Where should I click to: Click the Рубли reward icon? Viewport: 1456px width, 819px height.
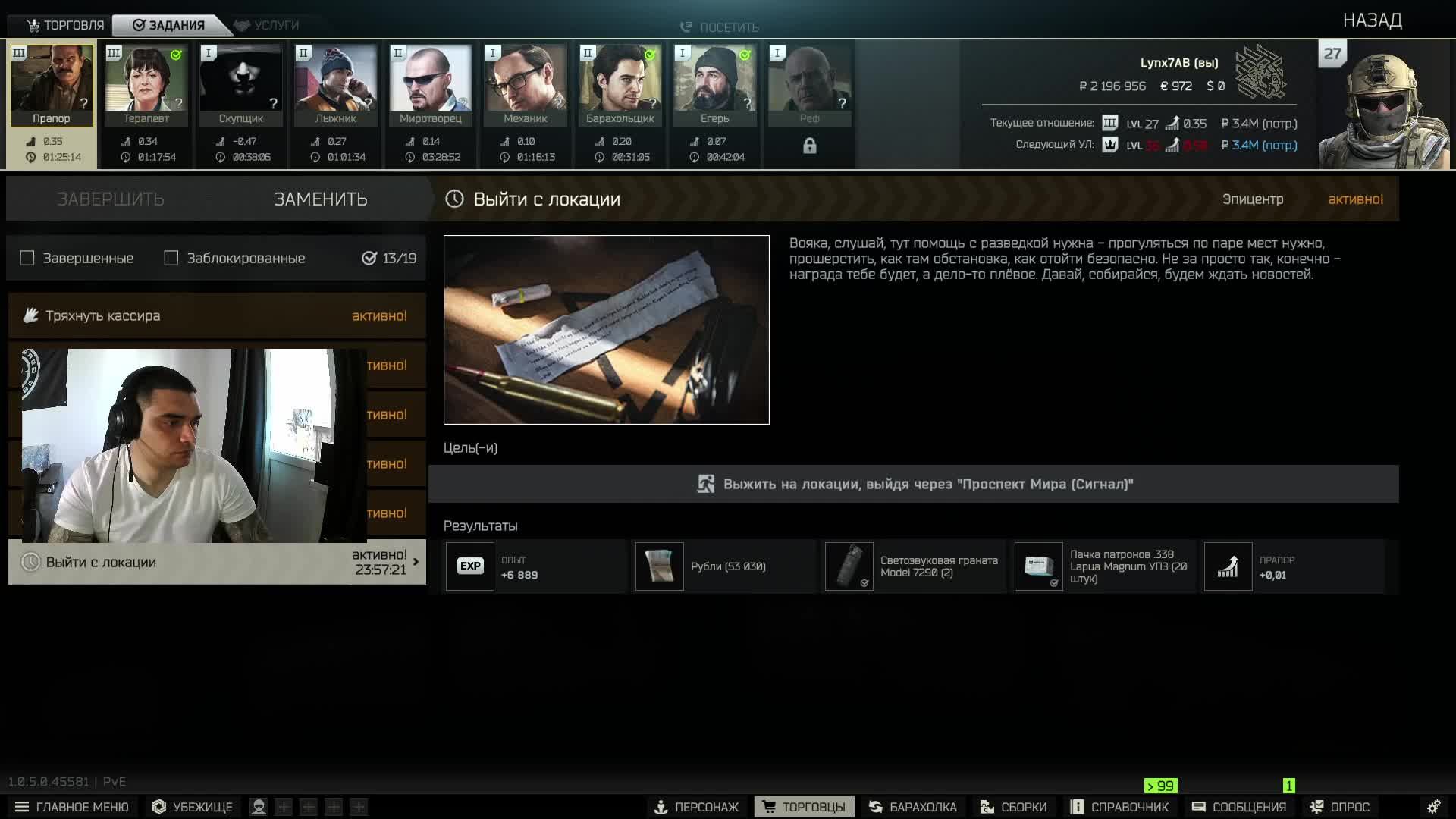(x=660, y=566)
